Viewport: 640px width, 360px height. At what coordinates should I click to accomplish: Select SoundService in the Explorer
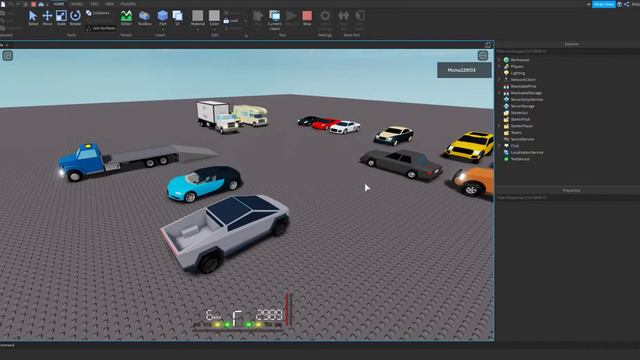[522, 139]
